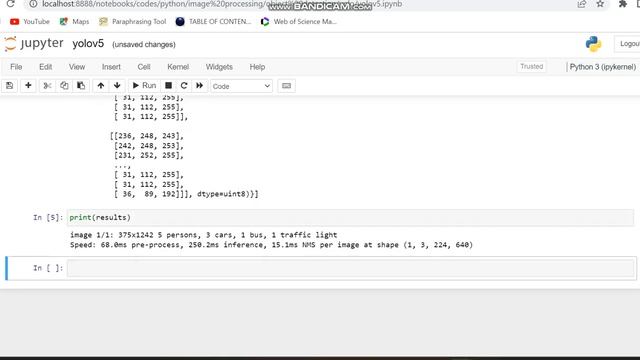Click the Trusted notebook indicator
Screen dimensions: 640x360
pyautogui.click(x=531, y=67)
